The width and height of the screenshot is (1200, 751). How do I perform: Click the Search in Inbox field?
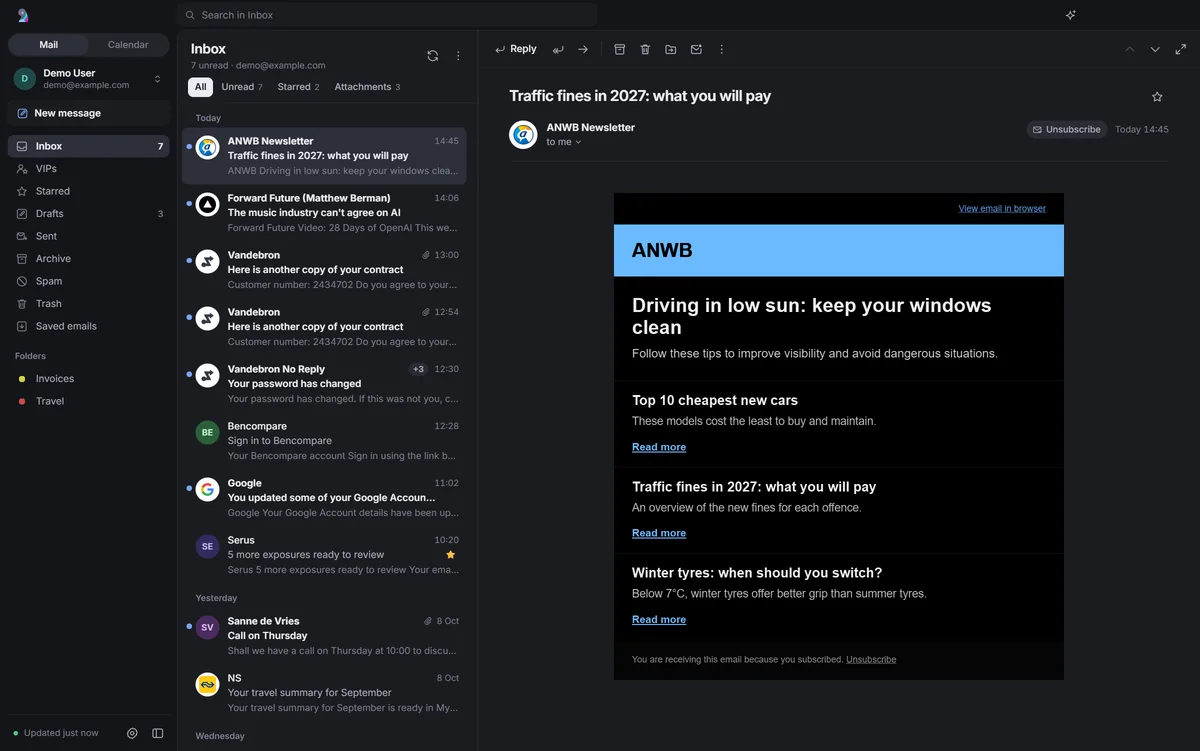tap(387, 15)
